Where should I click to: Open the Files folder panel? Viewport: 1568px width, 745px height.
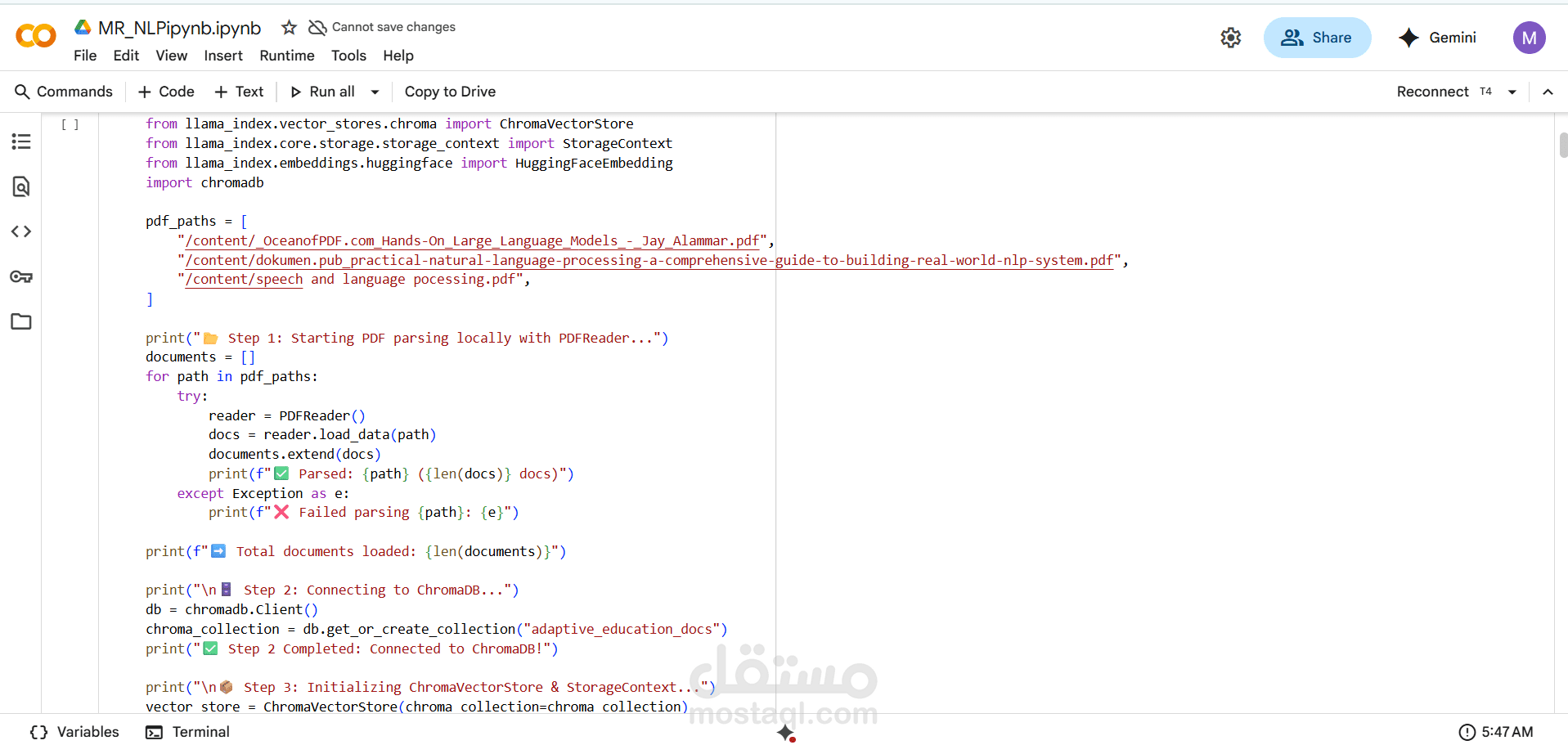point(21,321)
